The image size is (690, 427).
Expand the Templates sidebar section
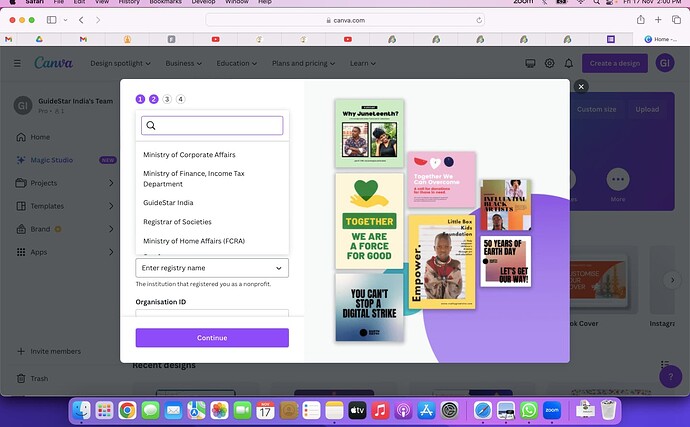(111, 206)
